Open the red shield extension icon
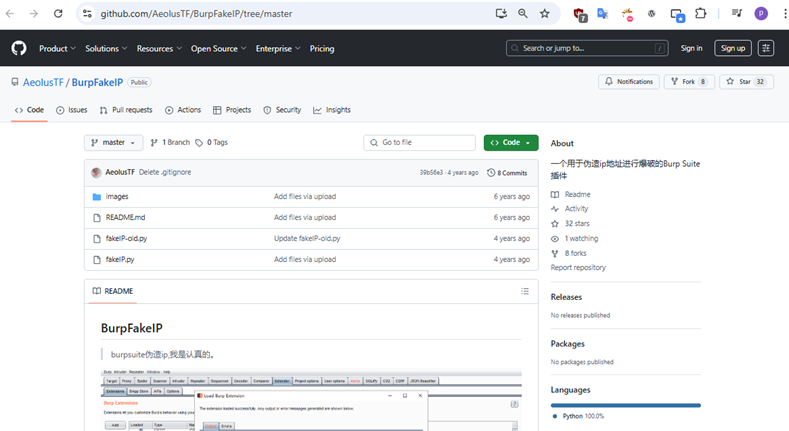The image size is (789, 431). 580,15
